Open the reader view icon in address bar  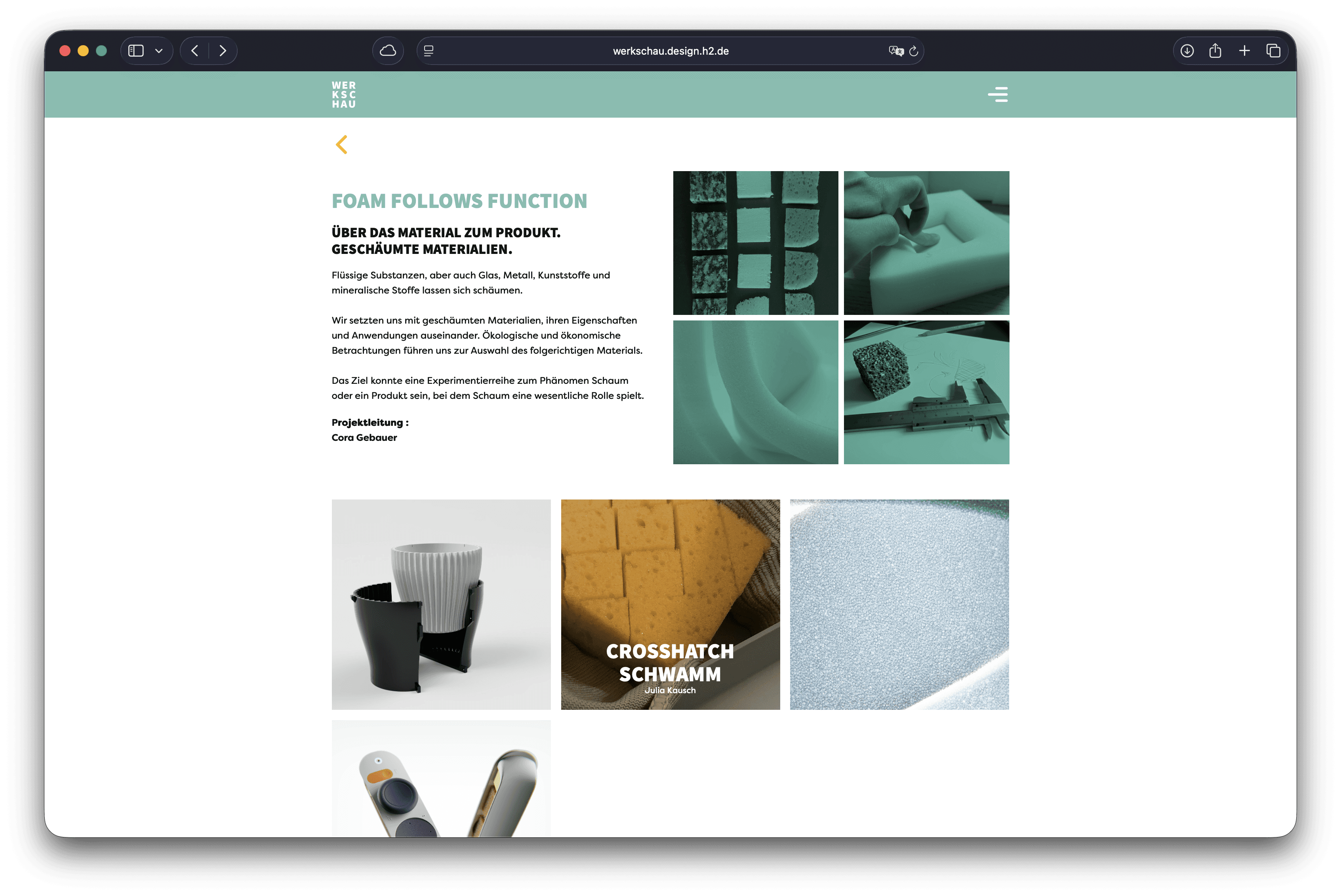pyautogui.click(x=429, y=51)
